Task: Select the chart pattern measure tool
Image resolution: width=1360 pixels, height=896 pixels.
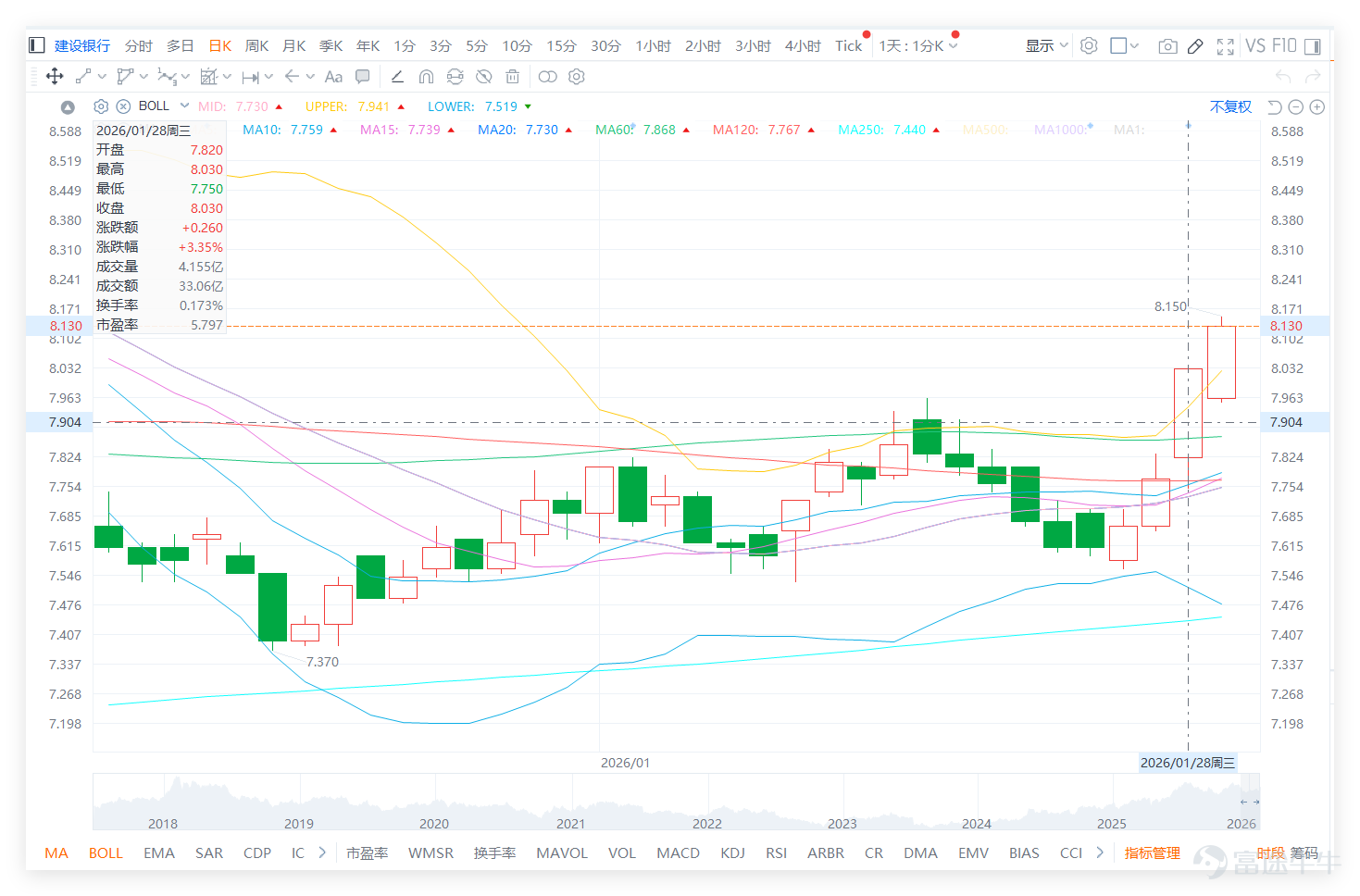Action: (209, 77)
